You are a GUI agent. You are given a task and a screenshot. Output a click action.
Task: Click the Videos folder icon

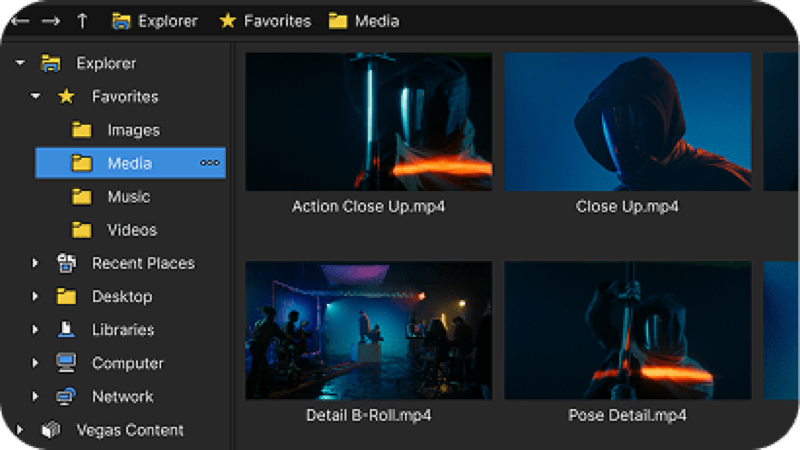[x=82, y=230]
